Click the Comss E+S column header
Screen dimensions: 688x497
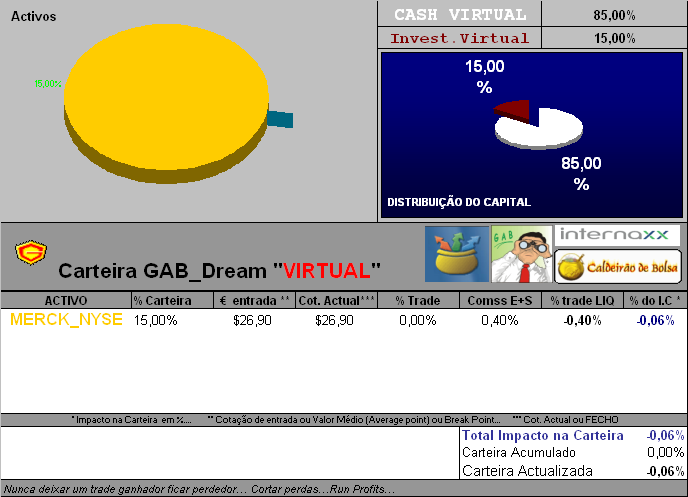tap(500, 300)
